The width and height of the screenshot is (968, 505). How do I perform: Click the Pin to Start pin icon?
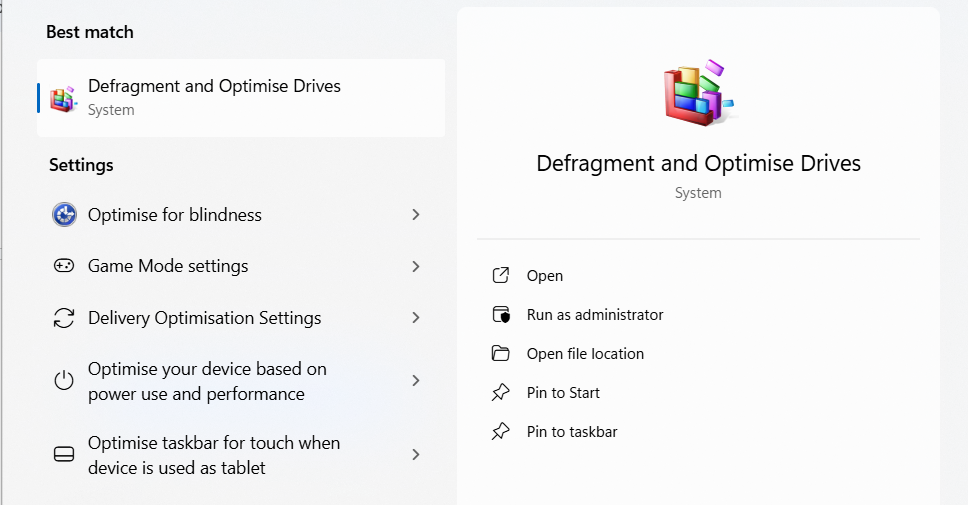(x=501, y=393)
